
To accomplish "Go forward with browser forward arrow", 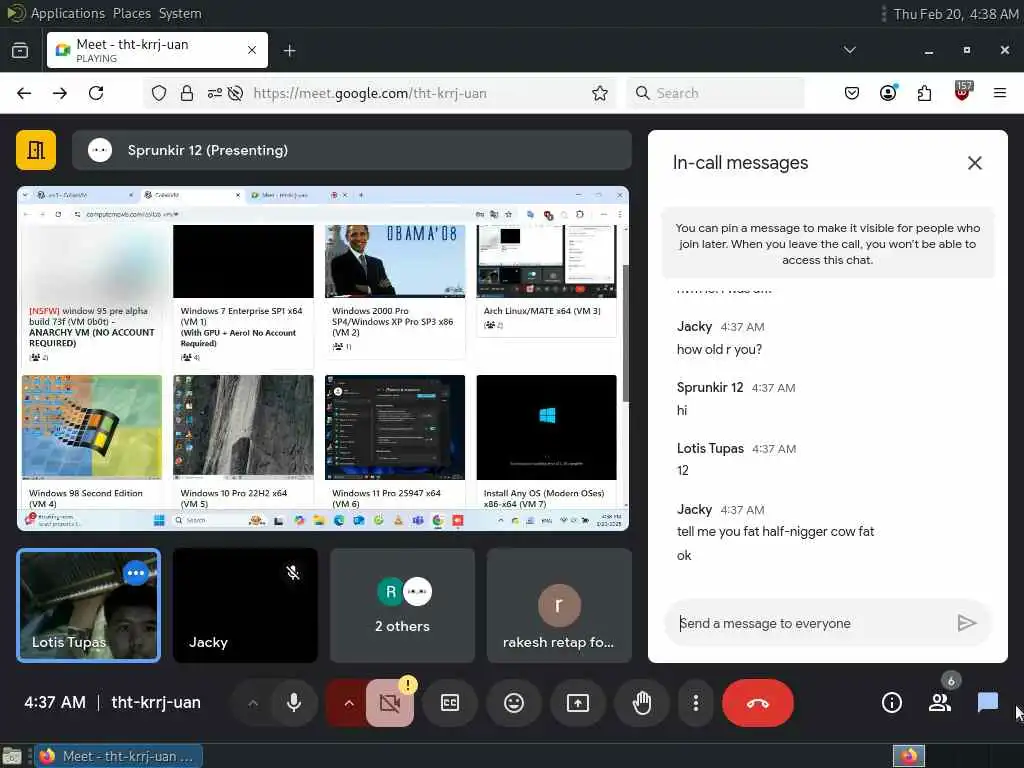I will pos(60,93).
